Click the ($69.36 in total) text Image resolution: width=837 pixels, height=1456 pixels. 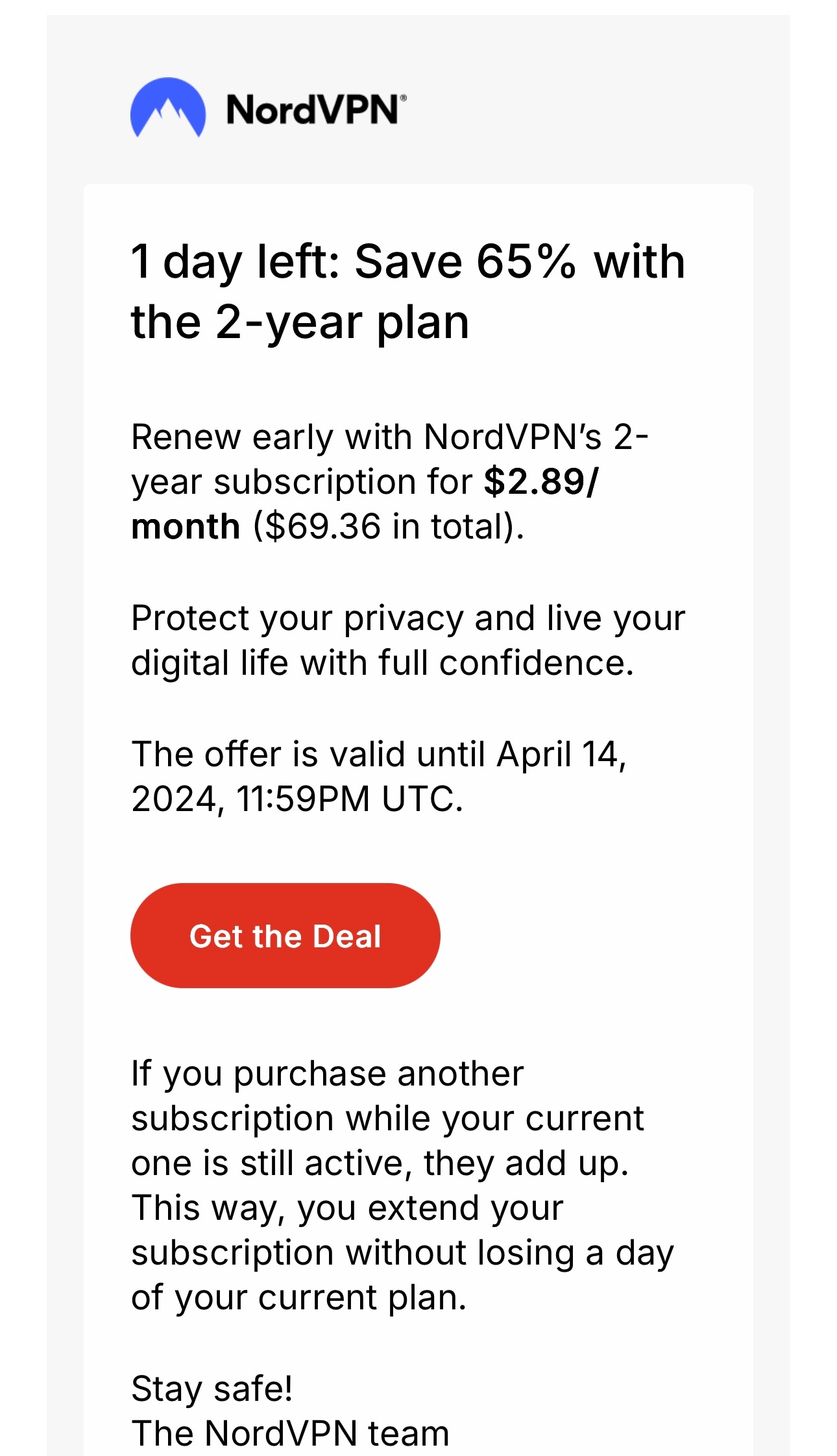pos(388,526)
